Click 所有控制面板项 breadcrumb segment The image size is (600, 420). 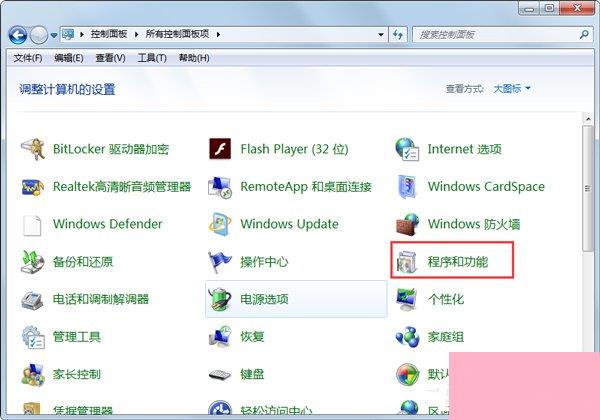tap(177, 34)
